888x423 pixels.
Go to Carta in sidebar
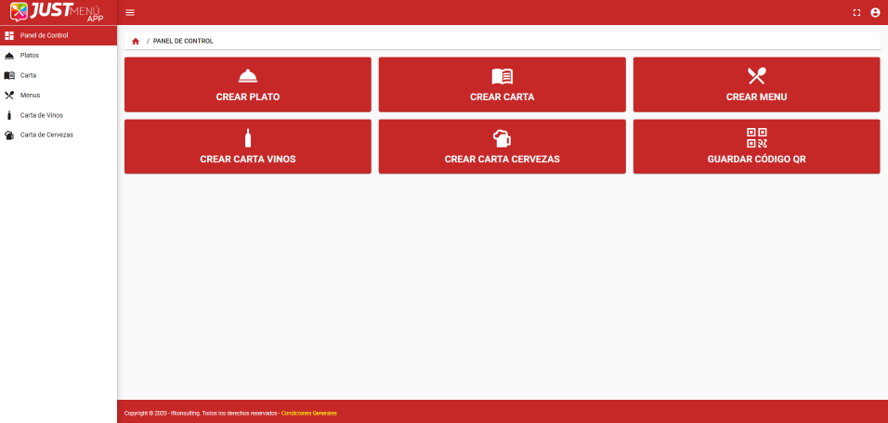point(28,75)
